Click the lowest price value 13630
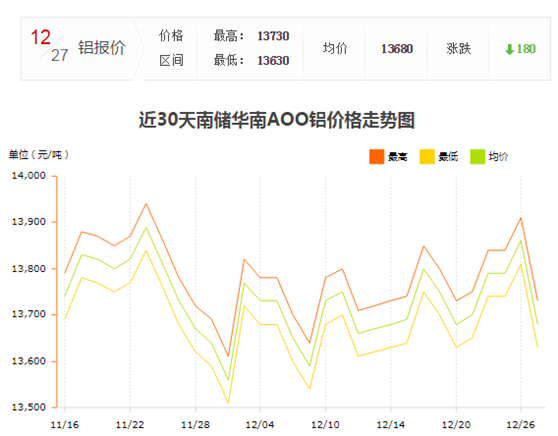The image size is (558, 436). (273, 61)
